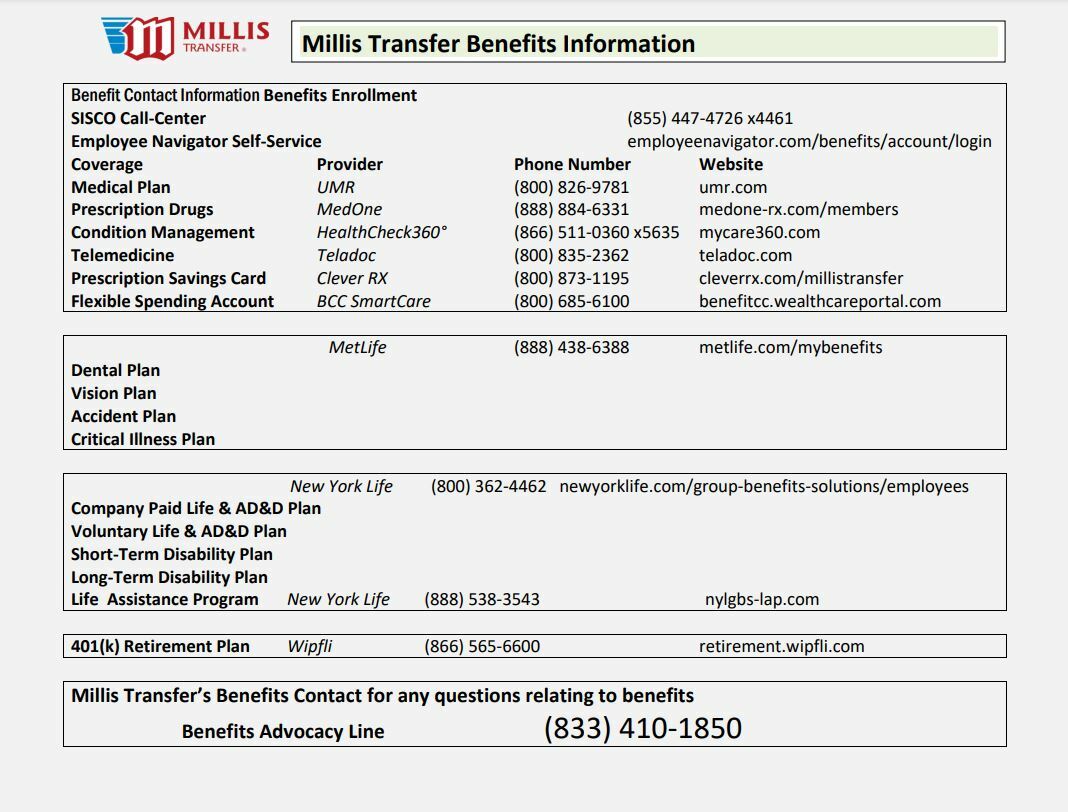This screenshot has width=1068, height=812.
Task: Select 'Flexible Spending Account' row label
Action: [172, 302]
